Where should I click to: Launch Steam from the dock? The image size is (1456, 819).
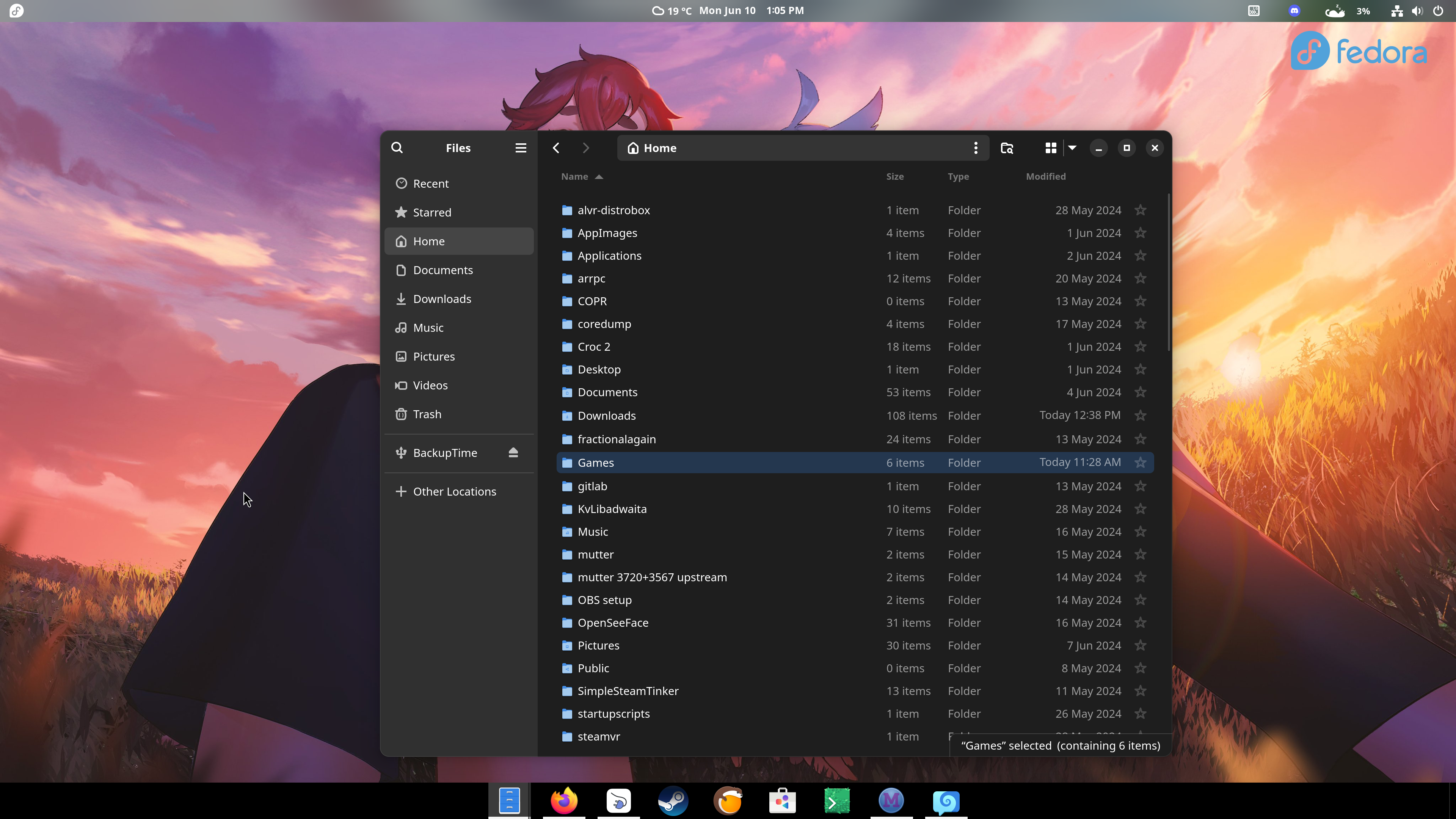coord(673,801)
